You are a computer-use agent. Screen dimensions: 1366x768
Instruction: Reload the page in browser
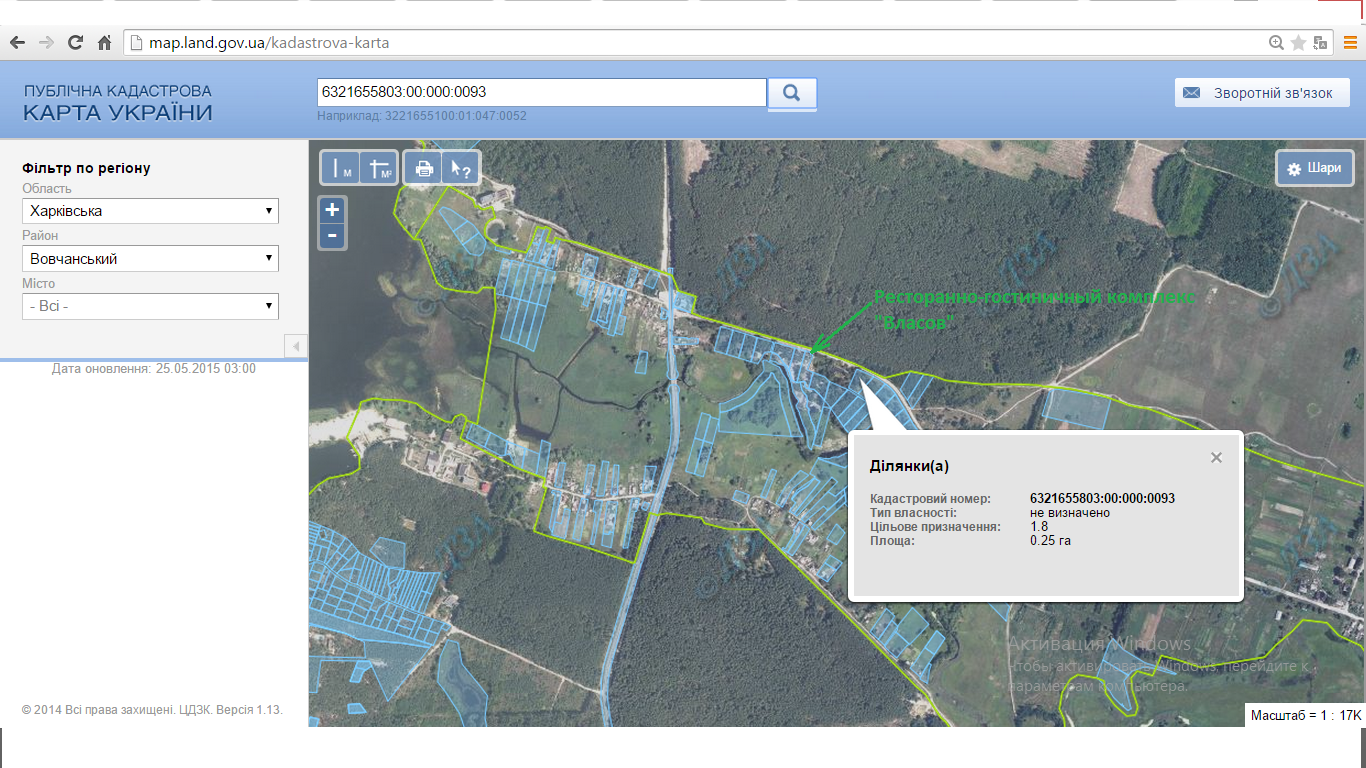click(x=75, y=43)
